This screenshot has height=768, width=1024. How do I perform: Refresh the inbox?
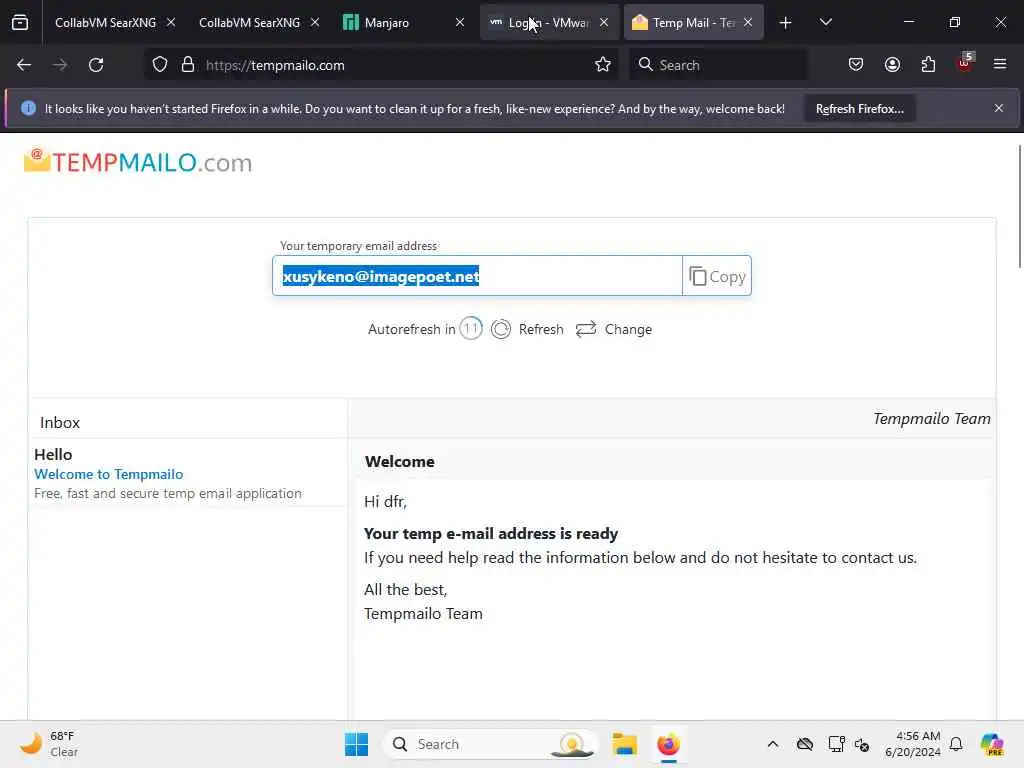point(528,329)
